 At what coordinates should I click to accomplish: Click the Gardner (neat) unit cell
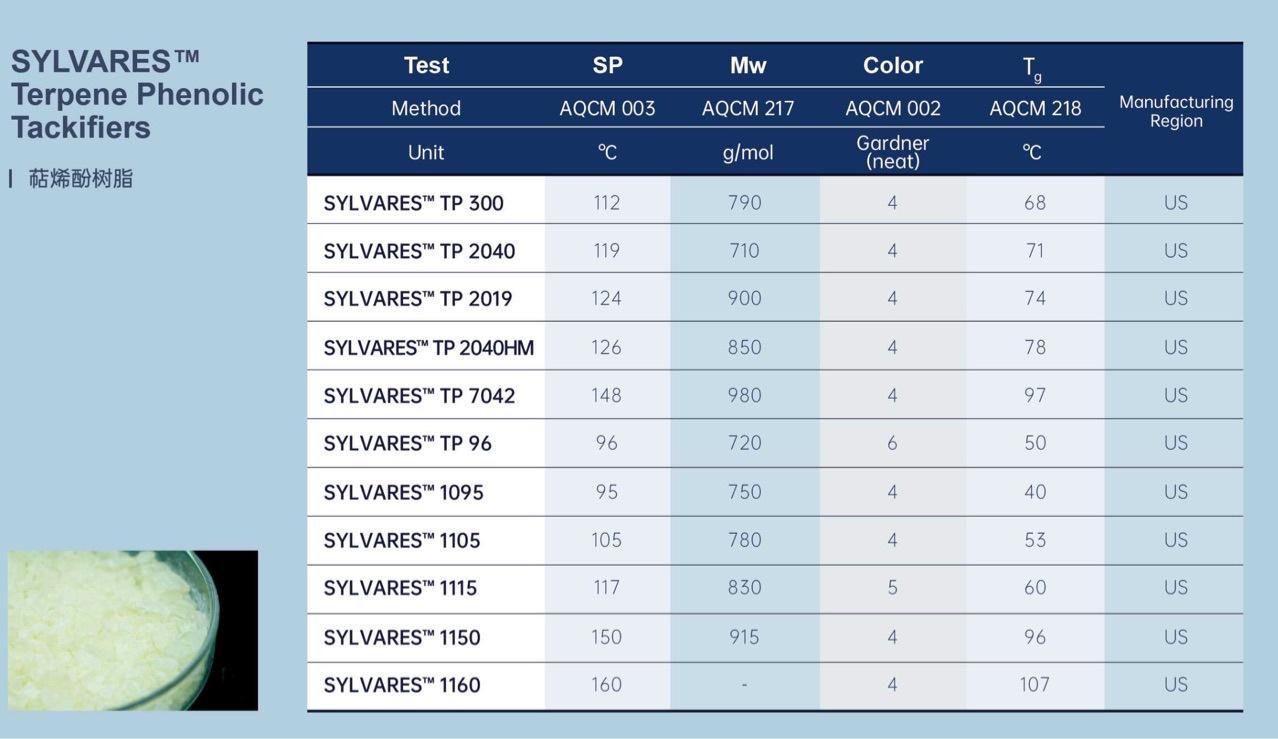coord(892,152)
